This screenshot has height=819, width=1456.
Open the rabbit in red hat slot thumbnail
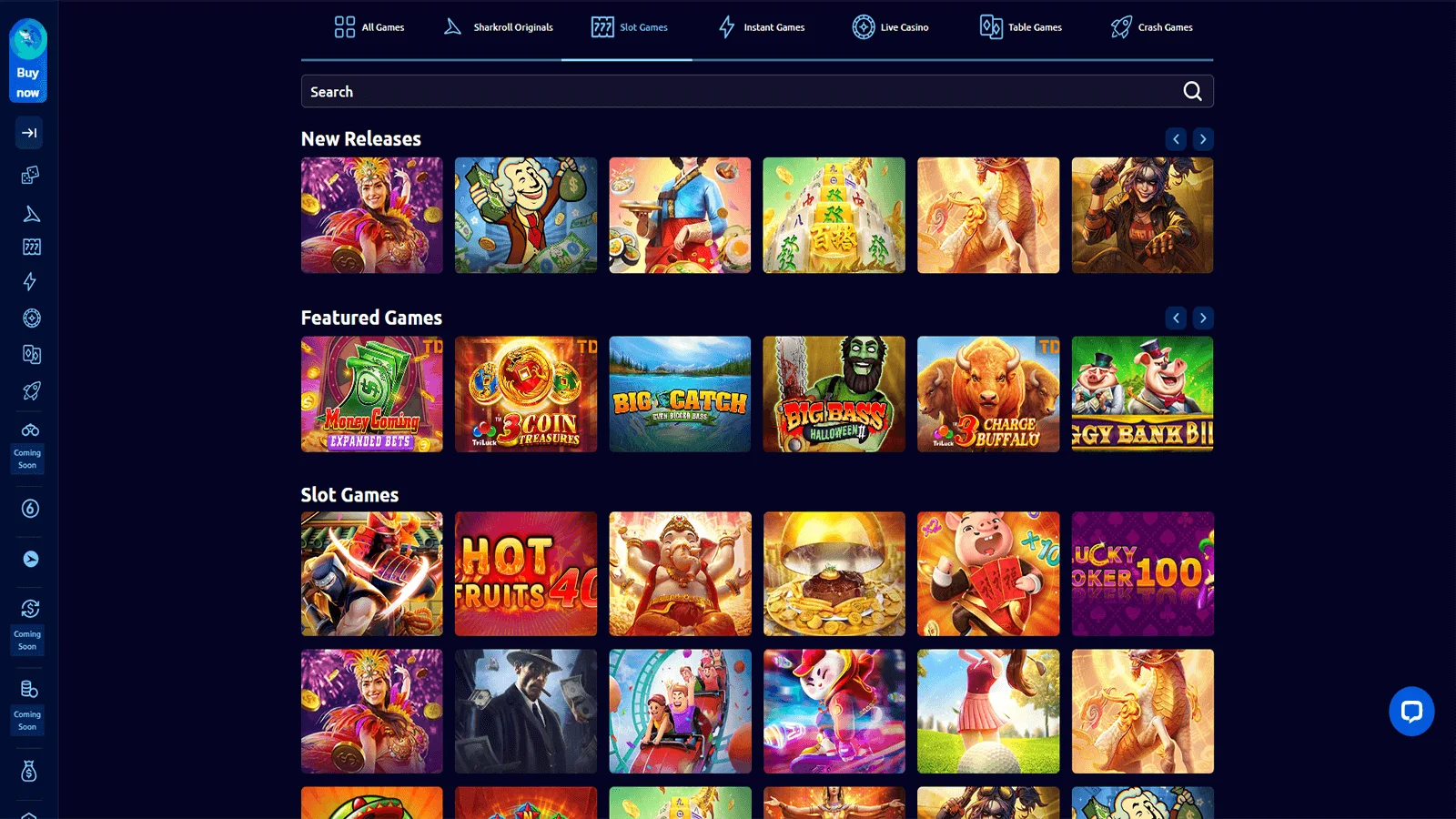coord(834,711)
